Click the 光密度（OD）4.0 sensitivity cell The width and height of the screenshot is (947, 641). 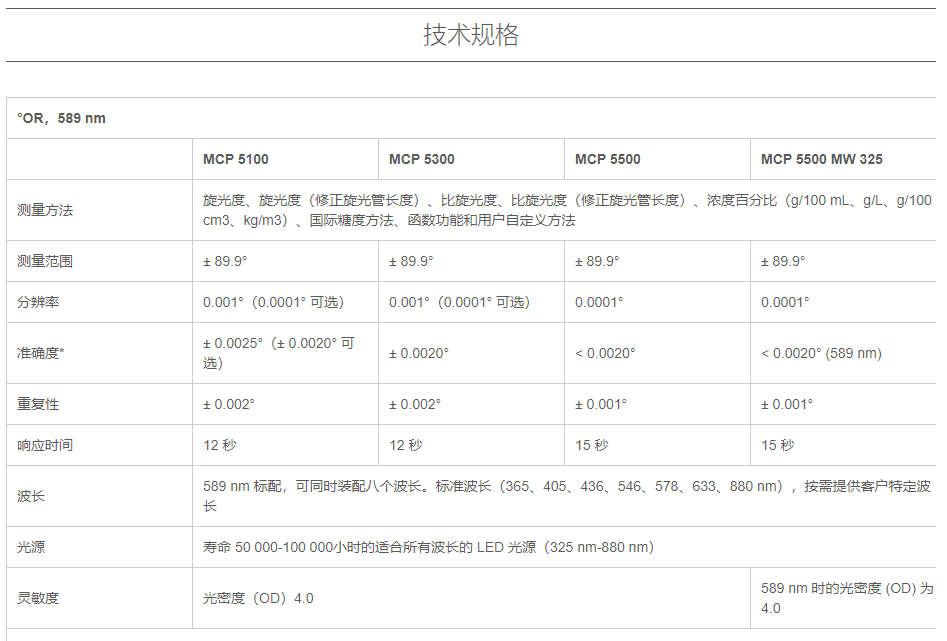258,598
